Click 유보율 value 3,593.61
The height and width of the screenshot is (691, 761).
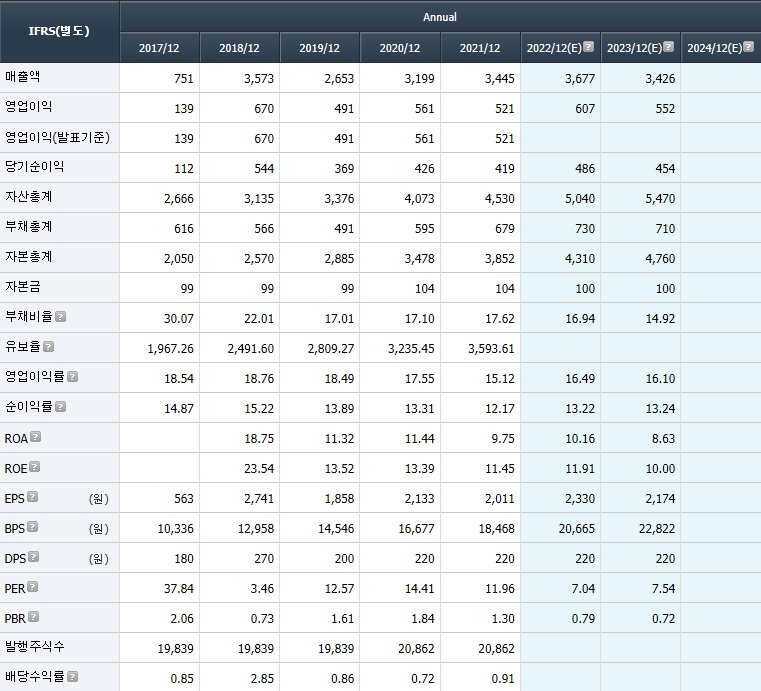[x=491, y=349]
